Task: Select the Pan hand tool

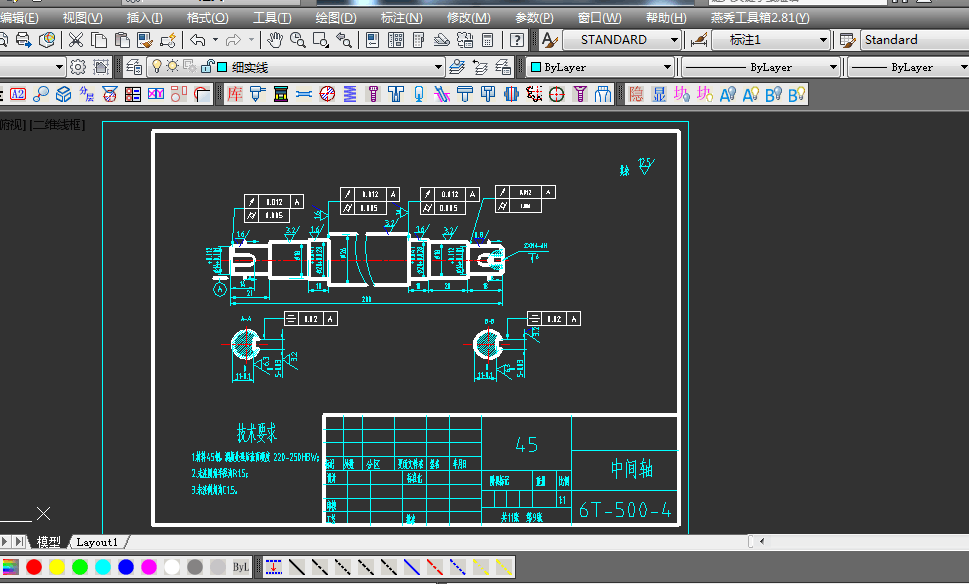Action: coord(274,40)
